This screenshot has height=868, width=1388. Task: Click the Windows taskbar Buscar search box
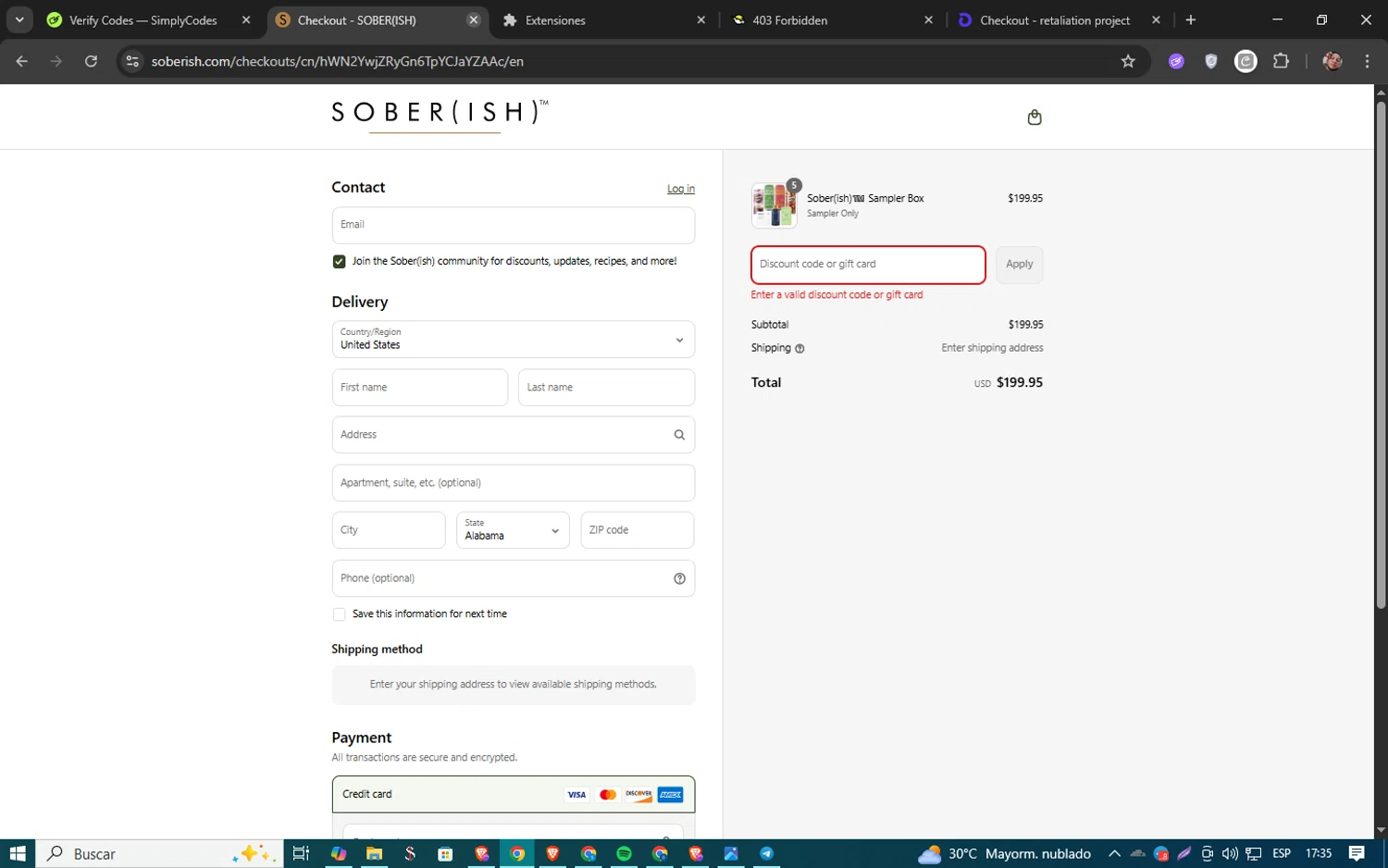pos(159,853)
